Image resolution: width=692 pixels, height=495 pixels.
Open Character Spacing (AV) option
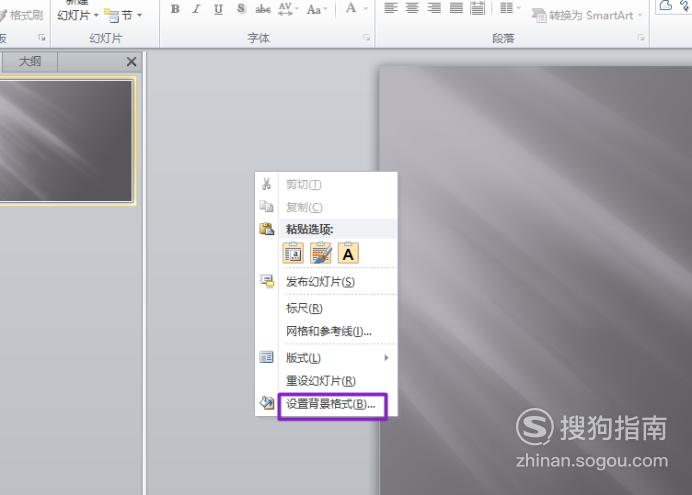coord(286,9)
